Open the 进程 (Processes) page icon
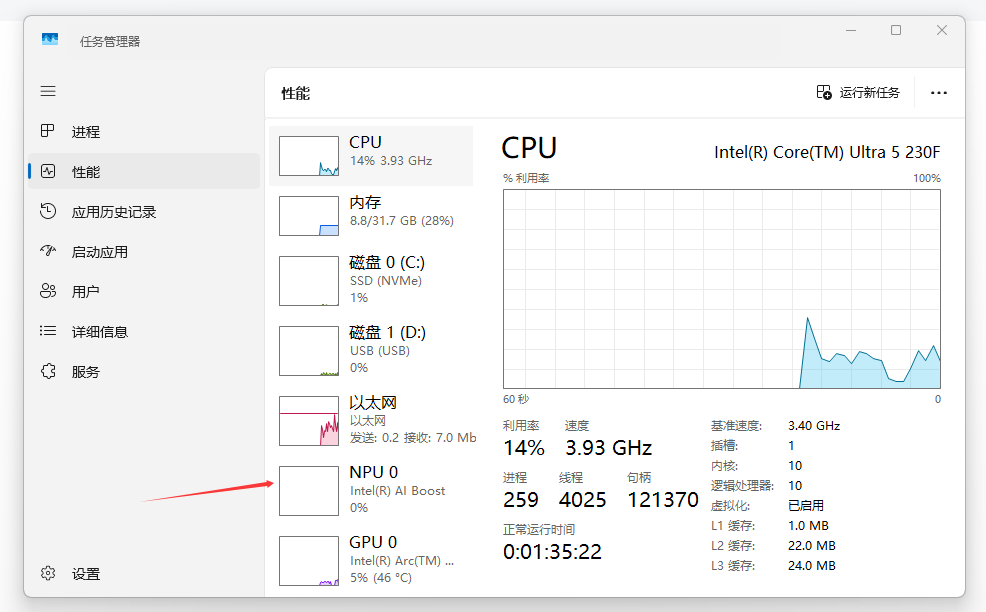This screenshot has width=986, height=612. pyautogui.click(x=48, y=131)
